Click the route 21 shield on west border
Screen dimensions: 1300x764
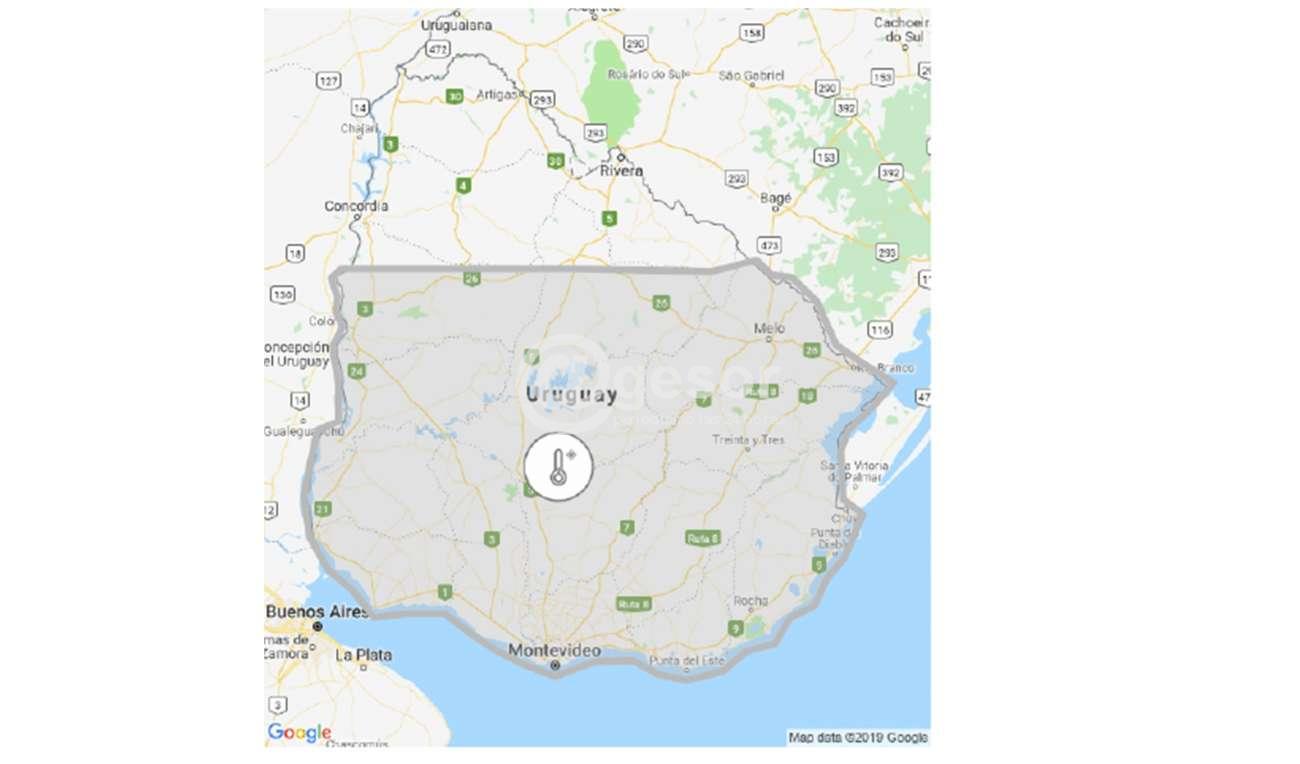[x=322, y=509]
